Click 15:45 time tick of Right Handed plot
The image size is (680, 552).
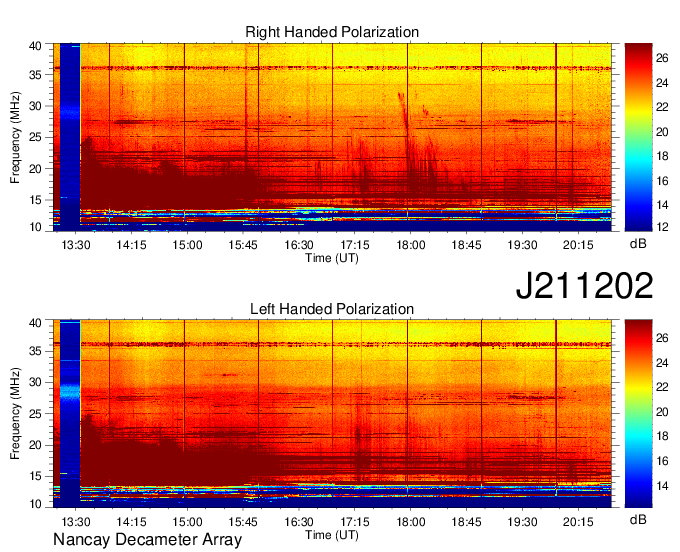(243, 245)
